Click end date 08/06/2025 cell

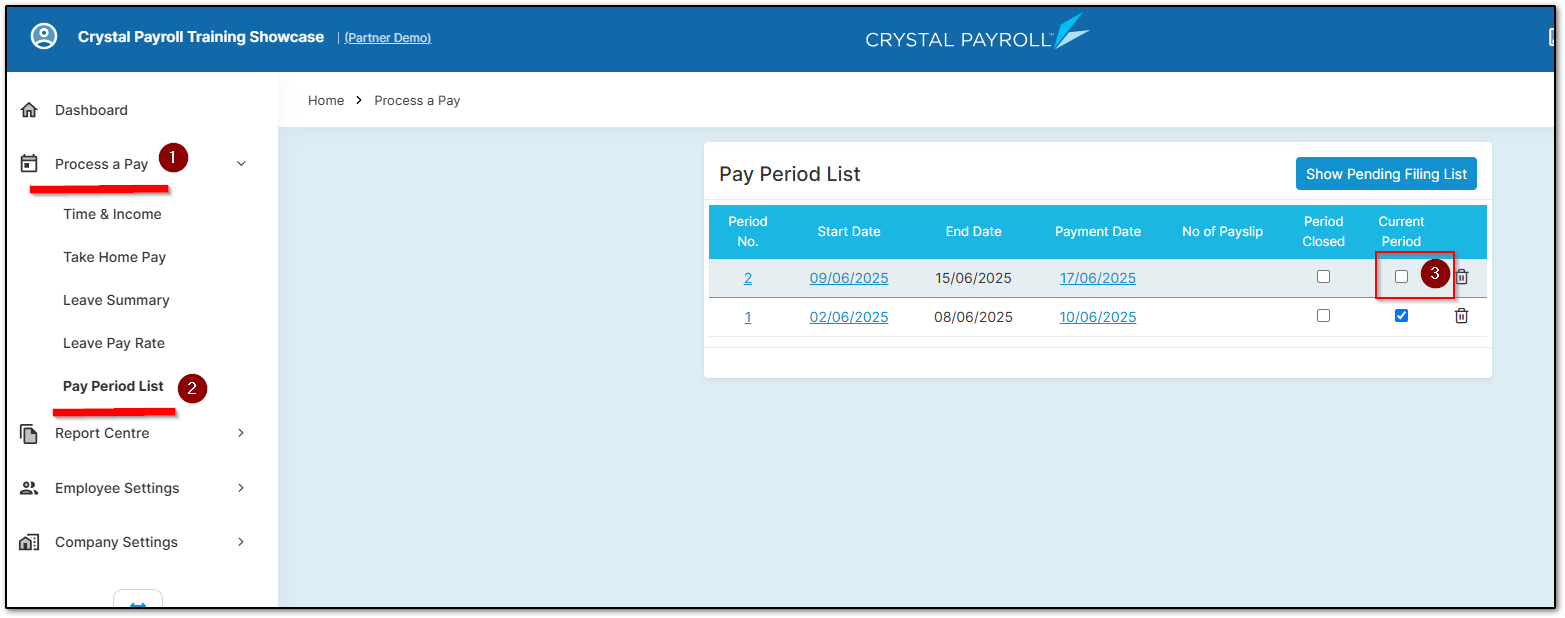click(x=974, y=317)
